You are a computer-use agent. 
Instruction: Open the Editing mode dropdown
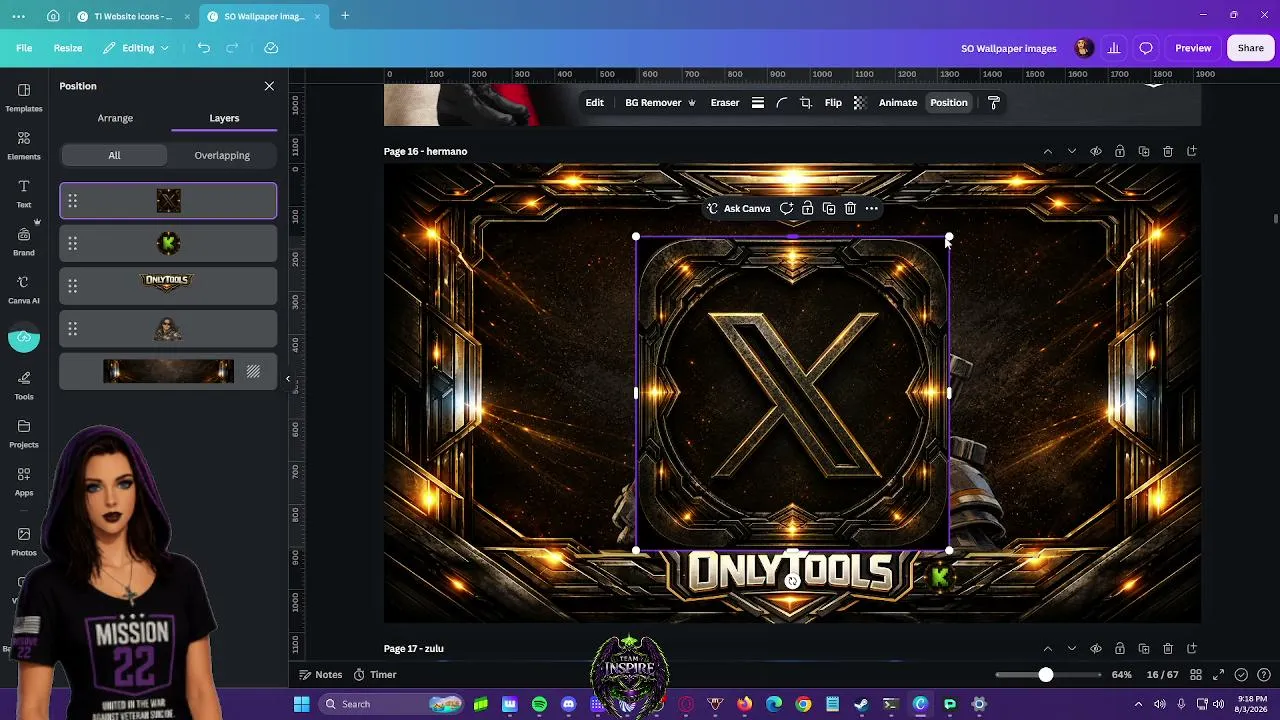(x=137, y=48)
